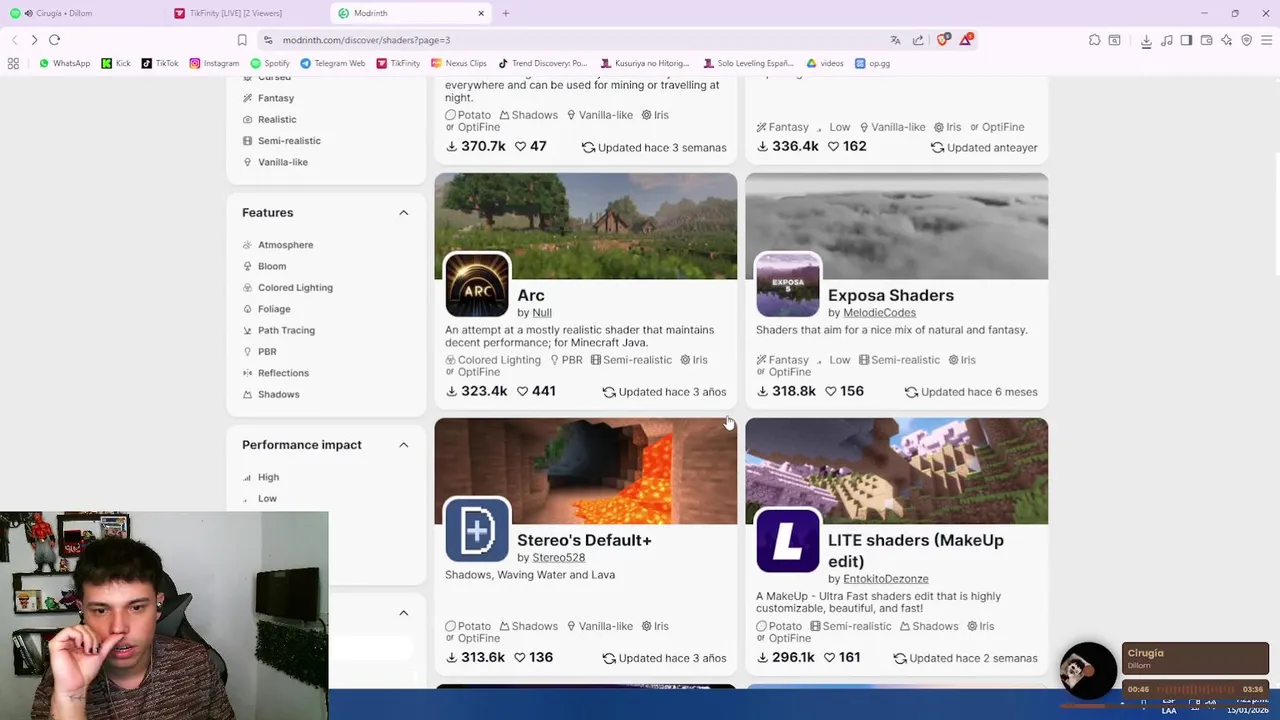Click the LITE shaders purple L logo
1280x720 pixels.
[788, 541]
